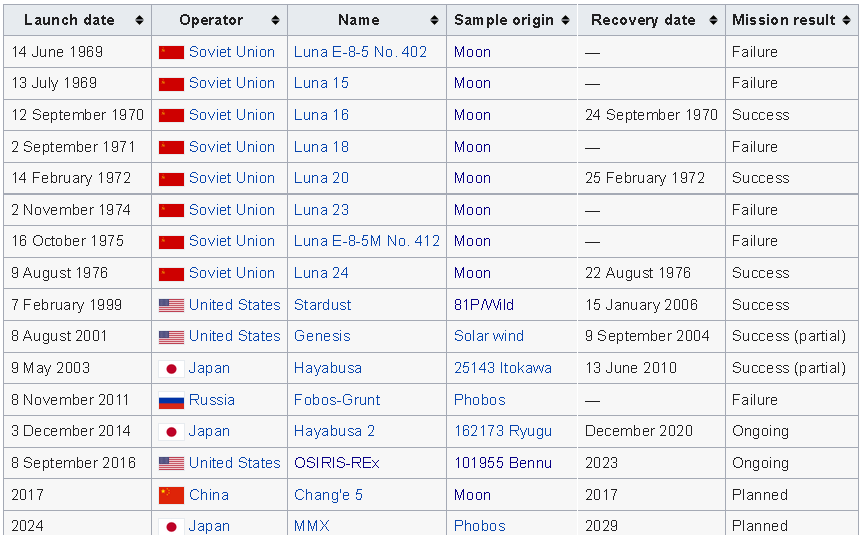Select the '13 June 2010' recovery date

[631, 367]
